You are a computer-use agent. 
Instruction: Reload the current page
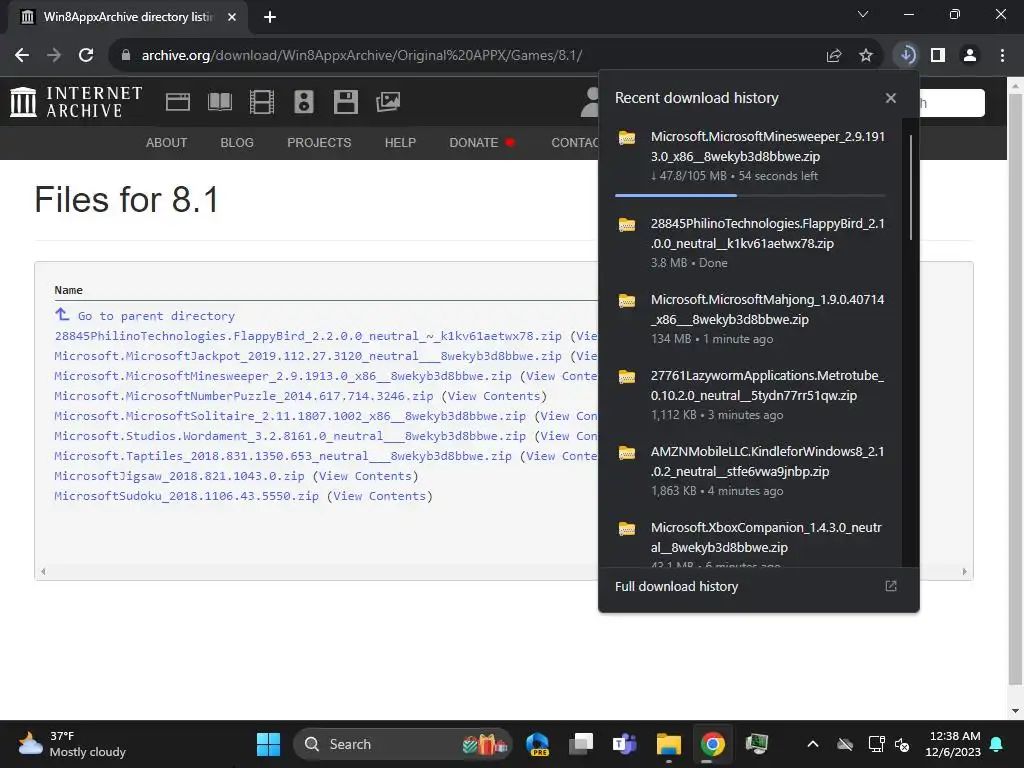coord(86,56)
